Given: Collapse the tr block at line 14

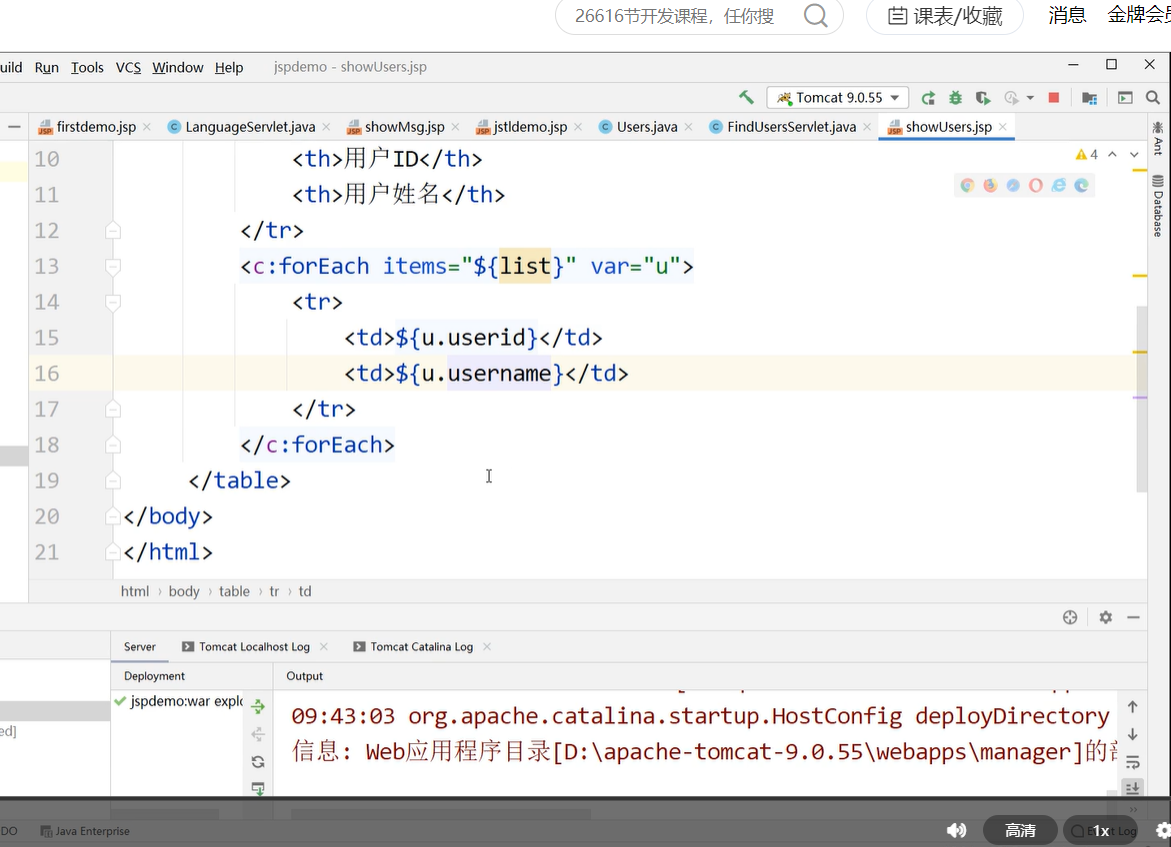Looking at the screenshot, I should pyautogui.click(x=113, y=302).
